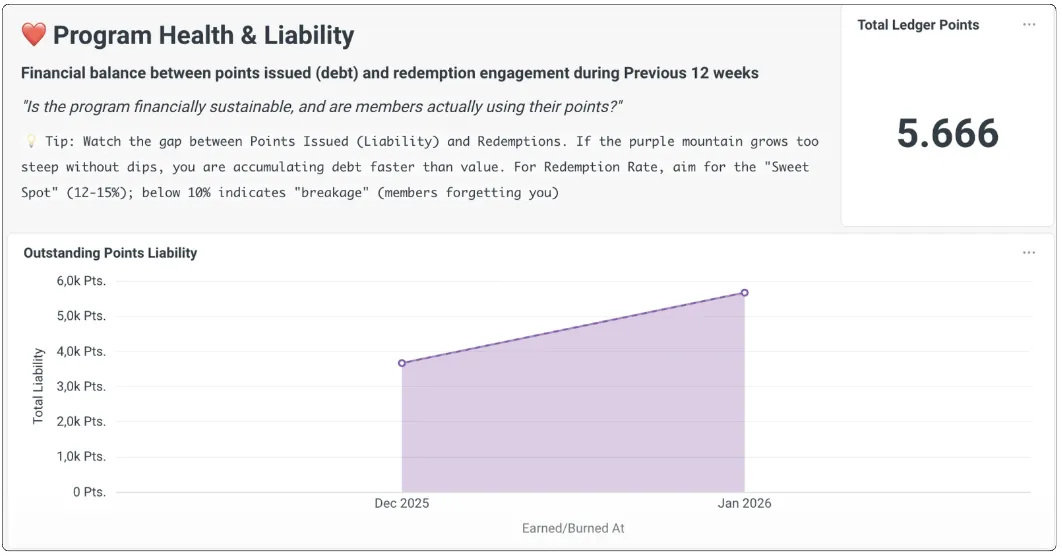Click the Dec 2025 x-axis label
Screen dimensions: 1062x556
[x=402, y=504]
